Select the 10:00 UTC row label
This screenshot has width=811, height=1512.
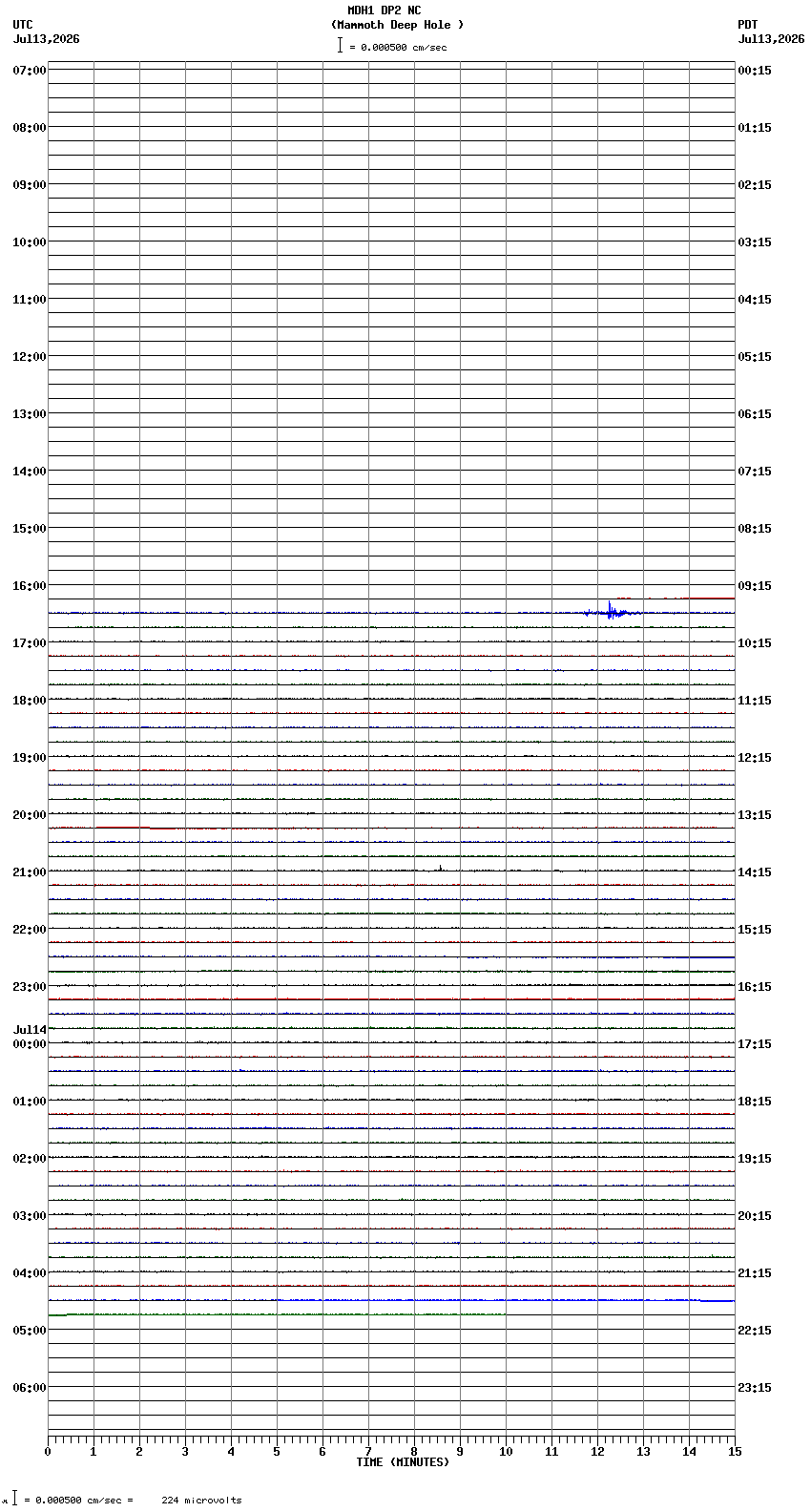click(30, 242)
